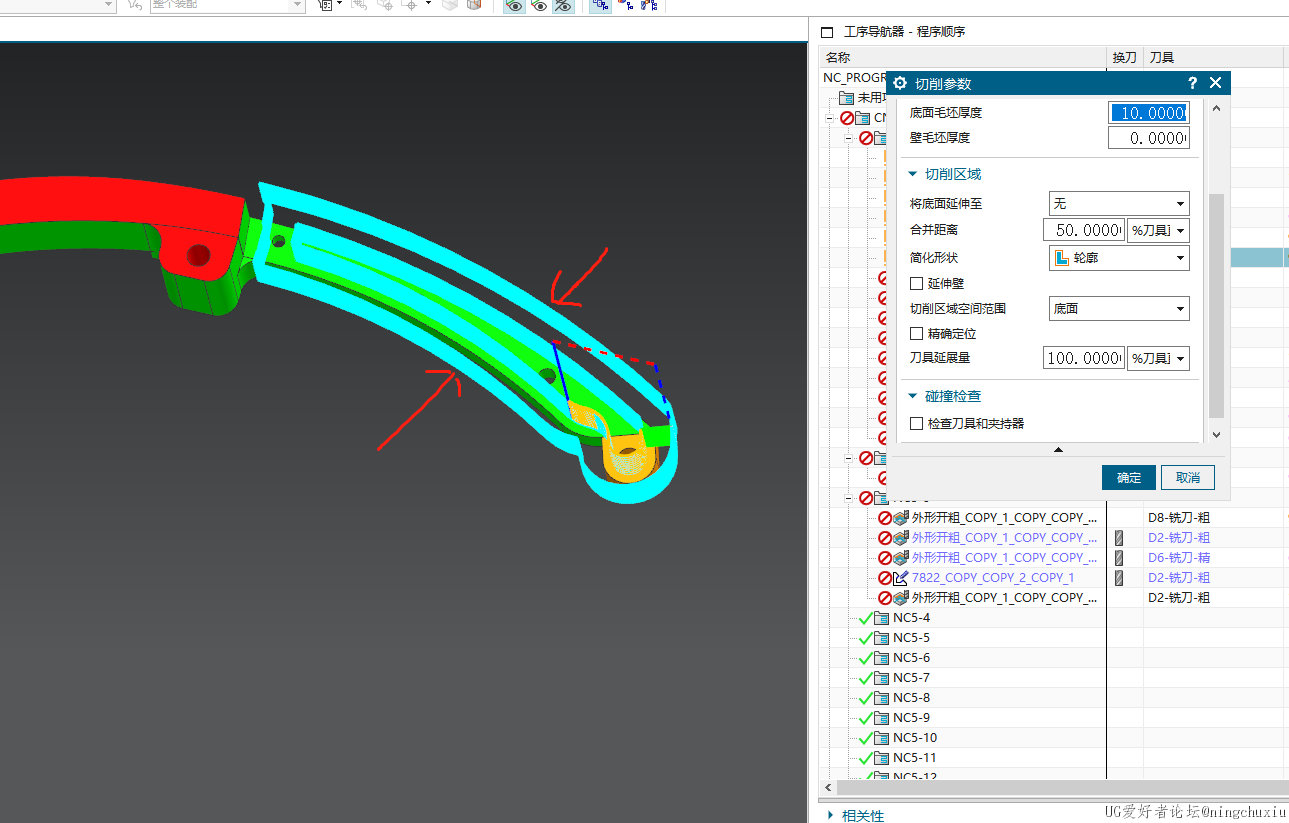Click the black collapse triangle above 确定 button
Viewport: 1289px width, 823px height.
[1059, 450]
